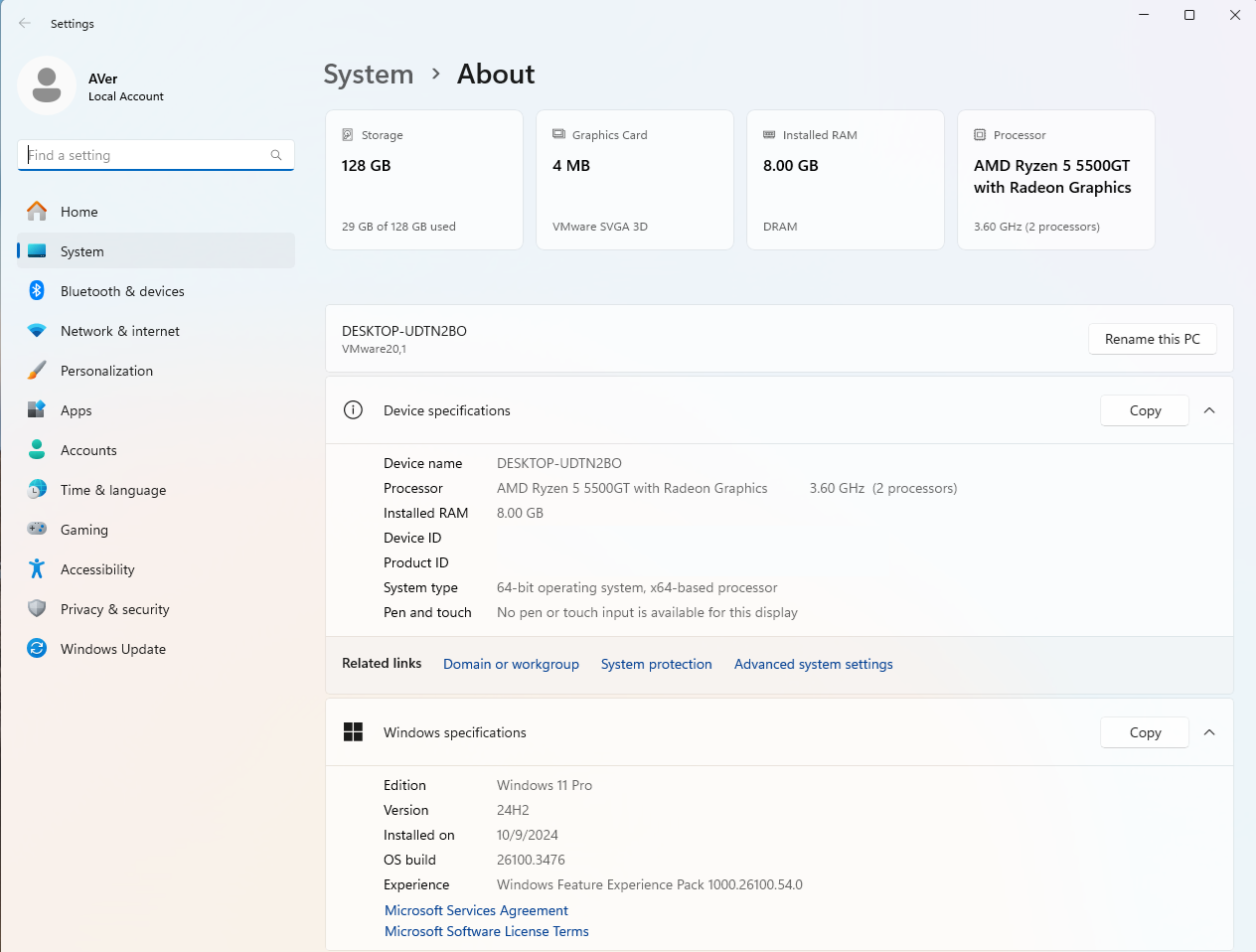The image size is (1256, 952).
Task: Open Accounts settings
Action: click(x=156, y=450)
